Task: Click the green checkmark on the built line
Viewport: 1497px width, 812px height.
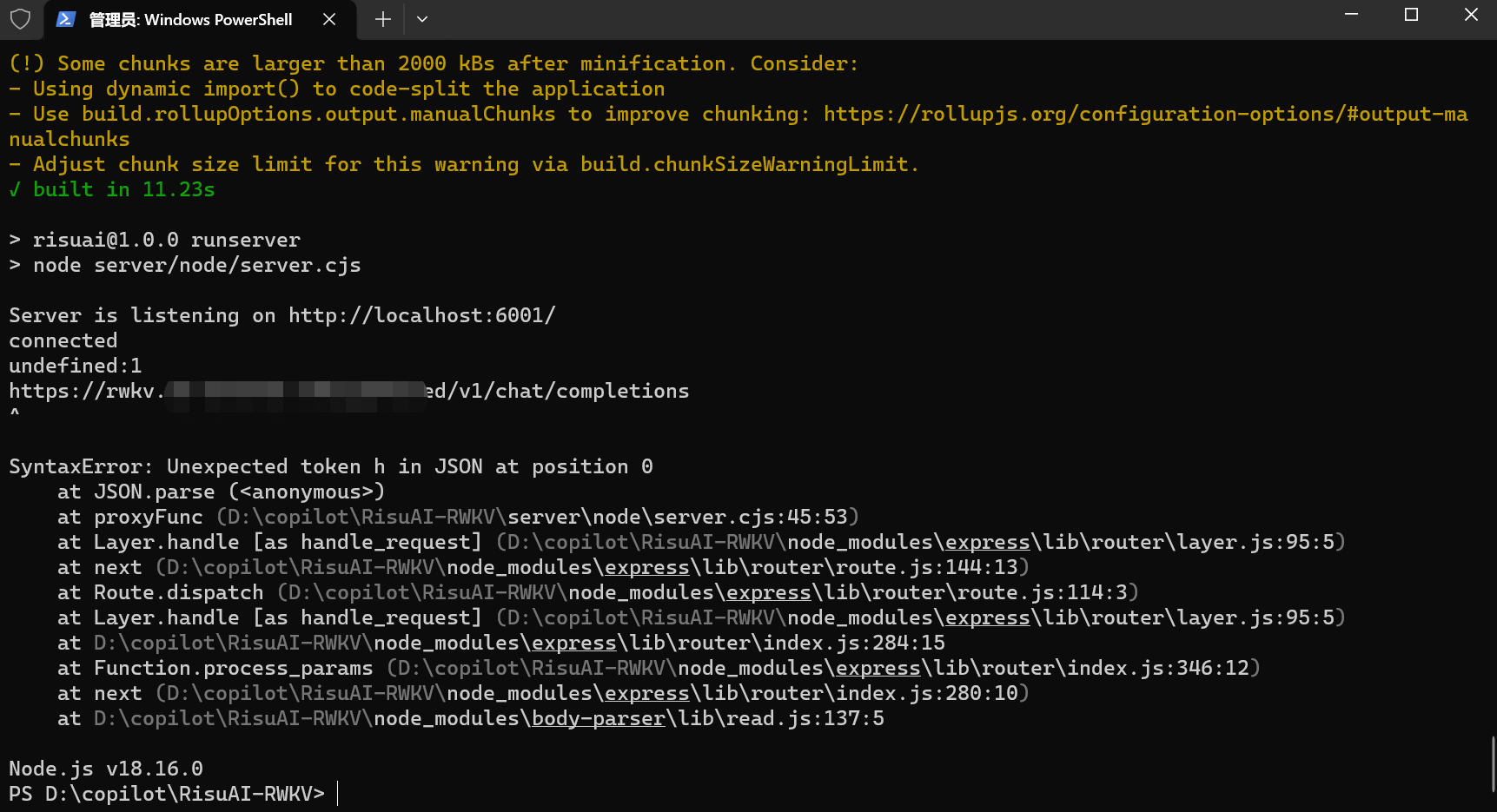Action: [x=14, y=189]
